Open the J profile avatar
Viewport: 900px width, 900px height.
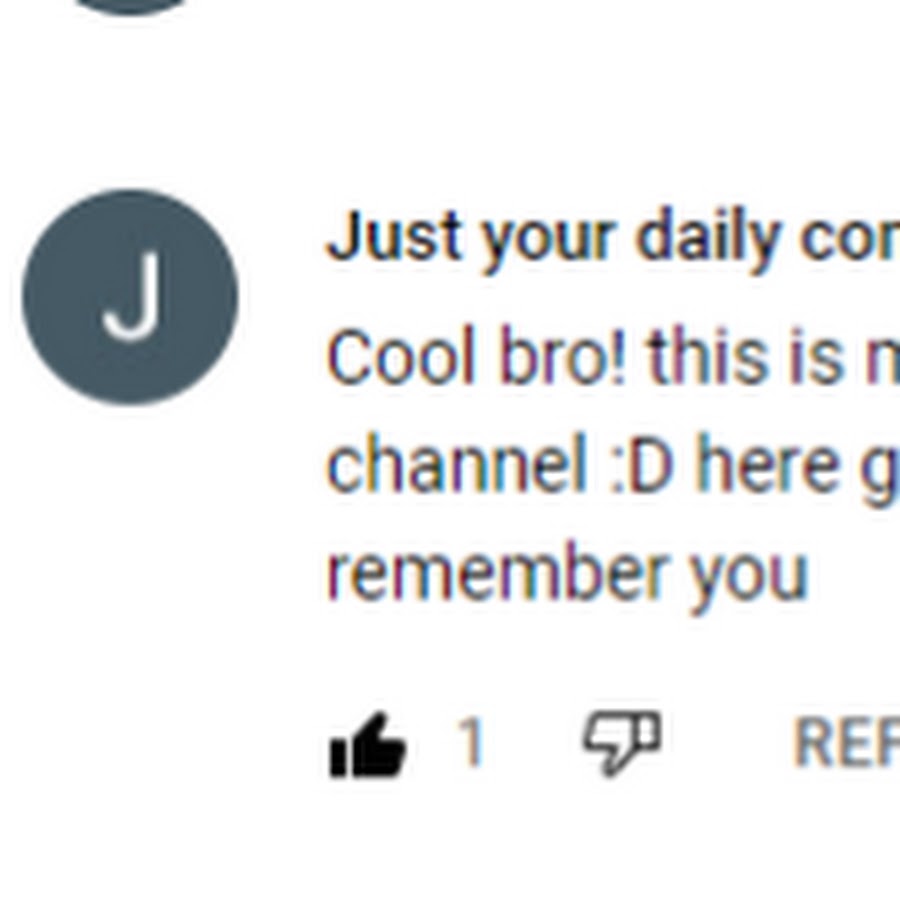(x=130, y=297)
